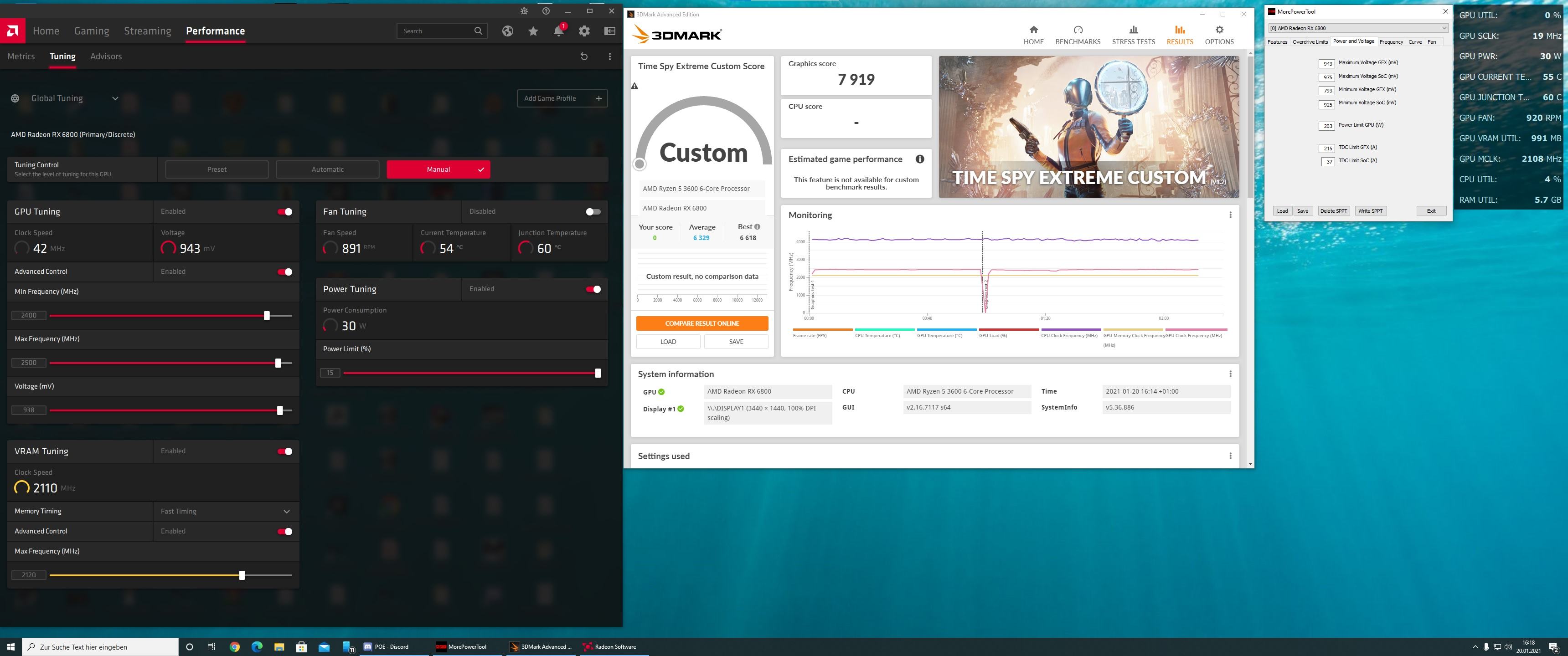The width and height of the screenshot is (1568, 656).
Task: Open Chrome from the taskbar
Action: pos(234,647)
